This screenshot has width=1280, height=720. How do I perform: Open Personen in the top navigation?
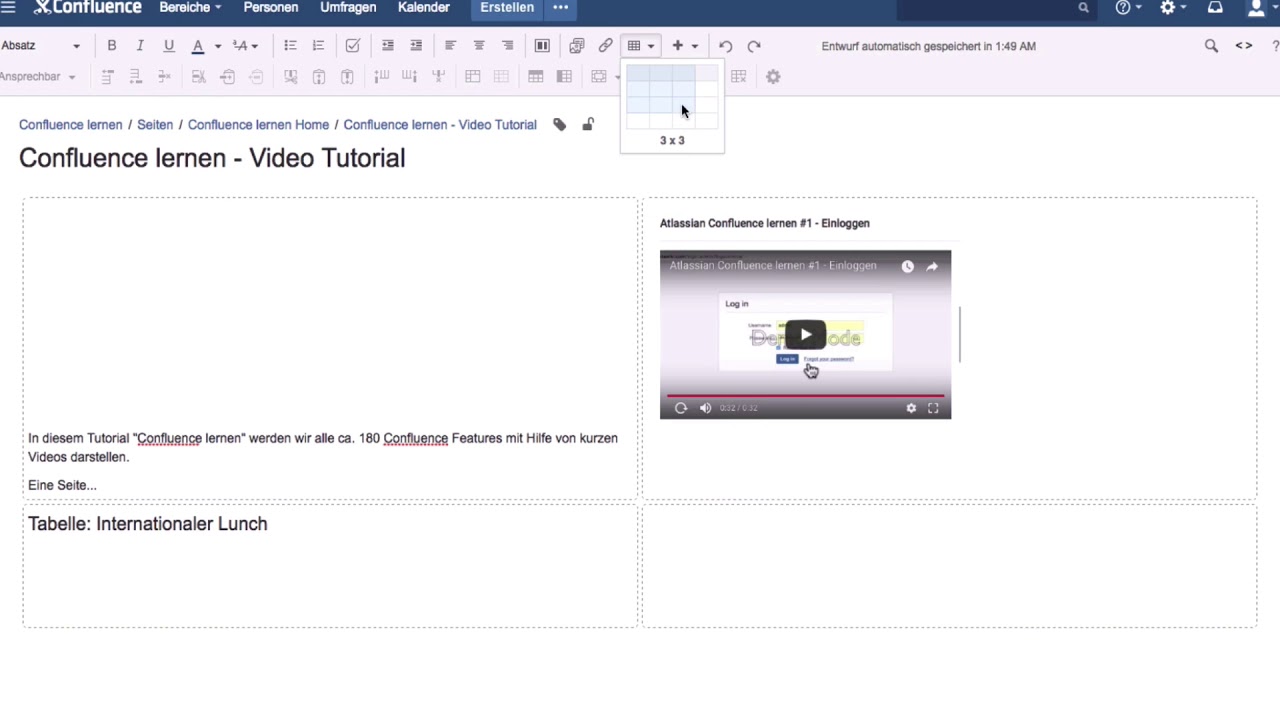click(271, 7)
